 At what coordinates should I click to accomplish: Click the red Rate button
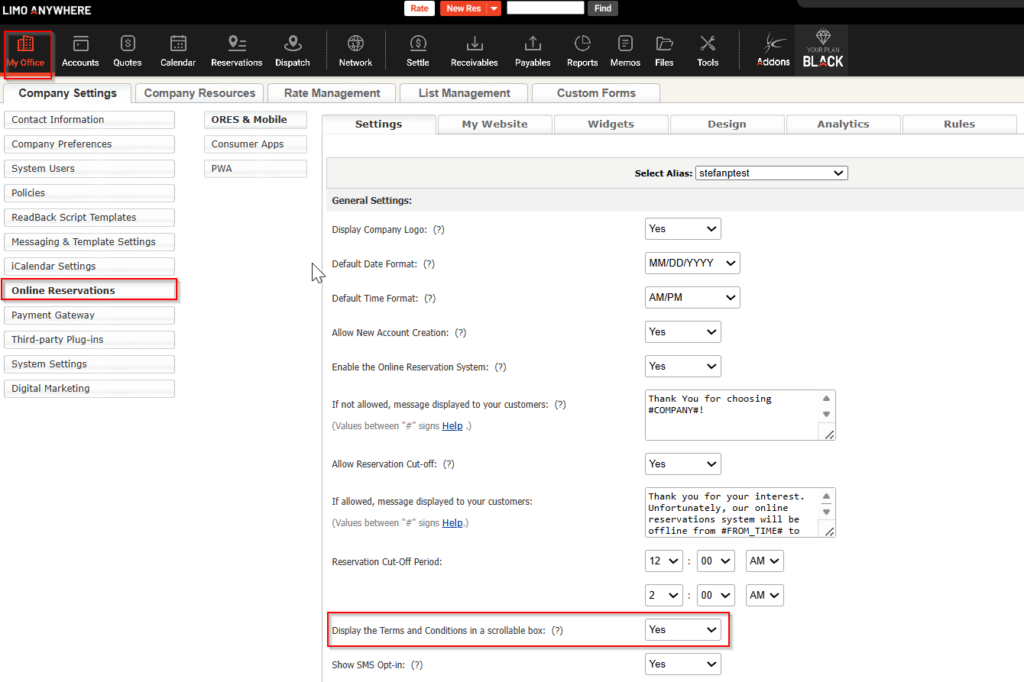[x=419, y=8]
